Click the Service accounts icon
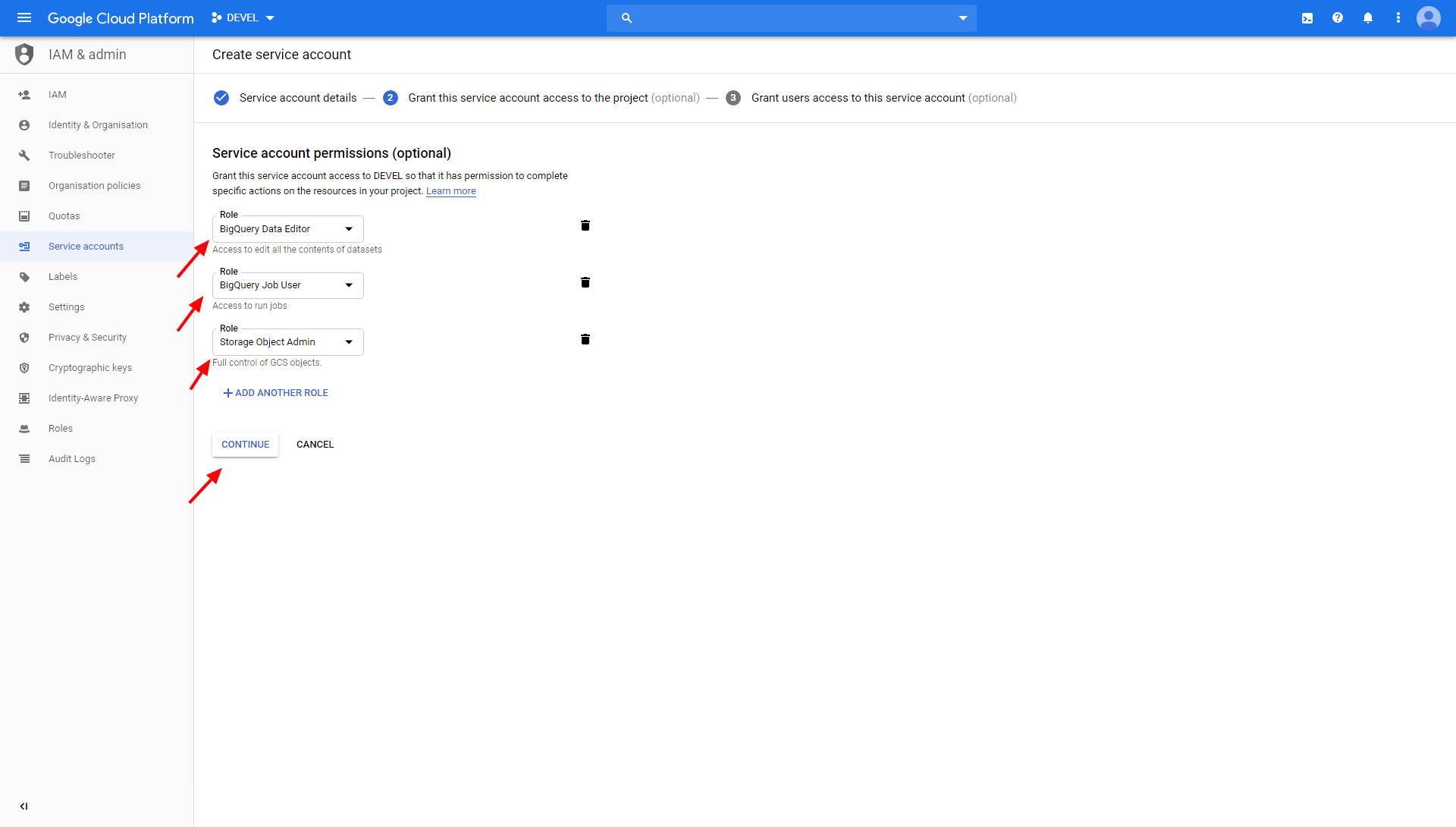1456x827 pixels. point(24,247)
